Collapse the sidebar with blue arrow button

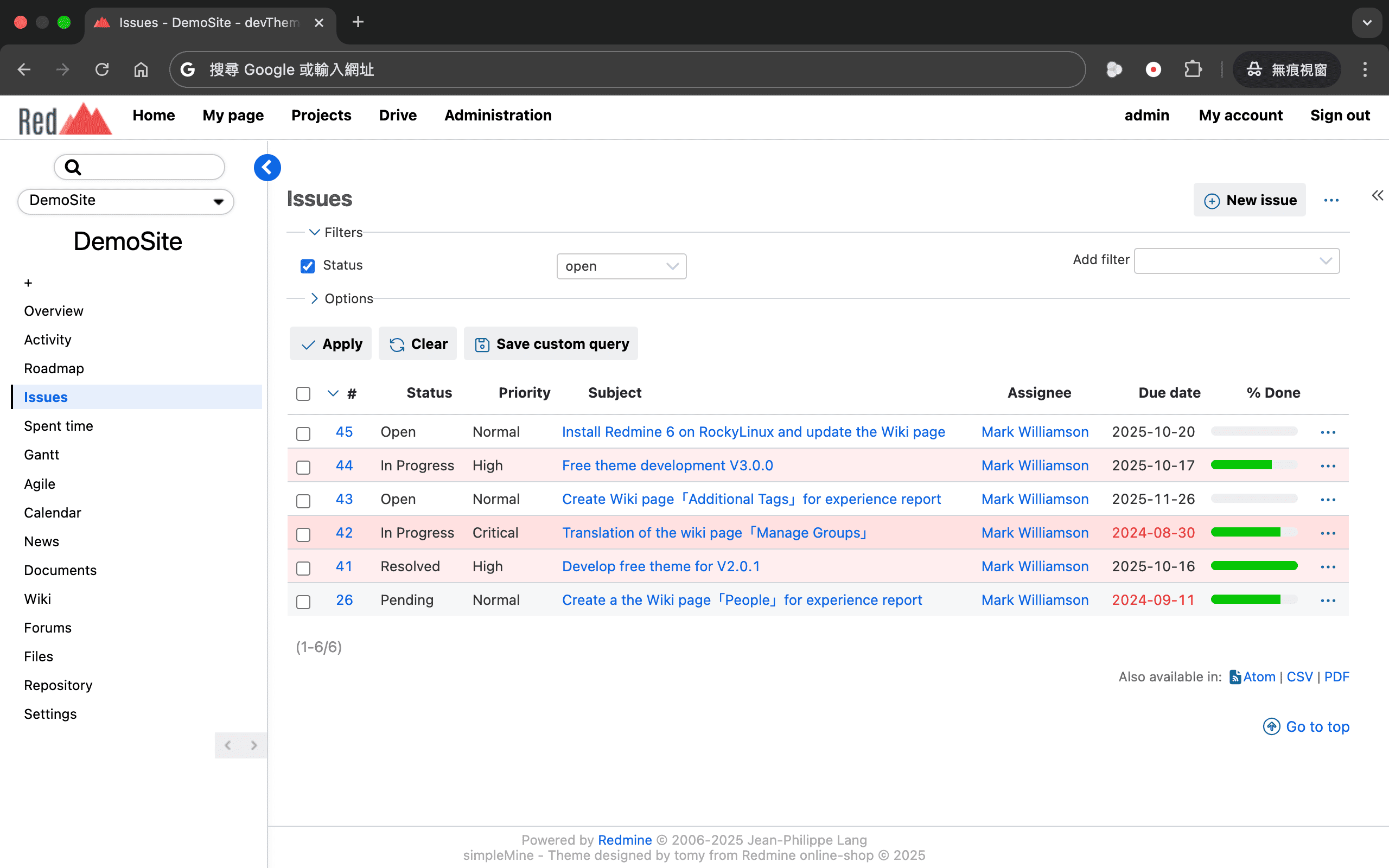point(267,168)
